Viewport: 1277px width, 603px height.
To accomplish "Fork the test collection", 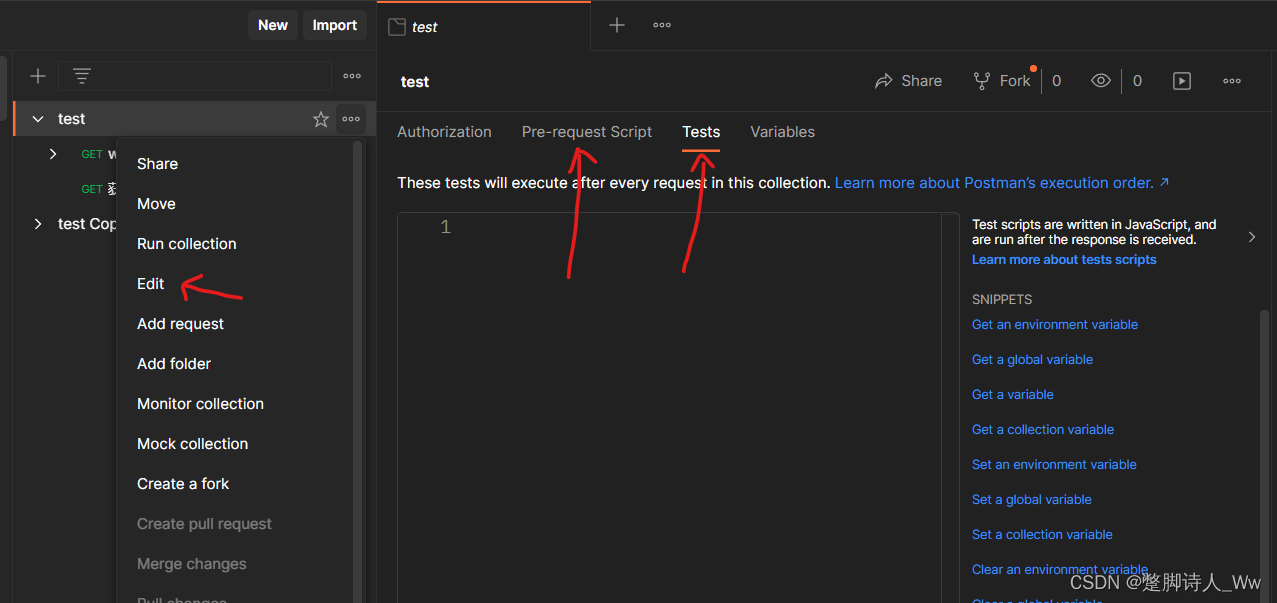I will click(1002, 81).
